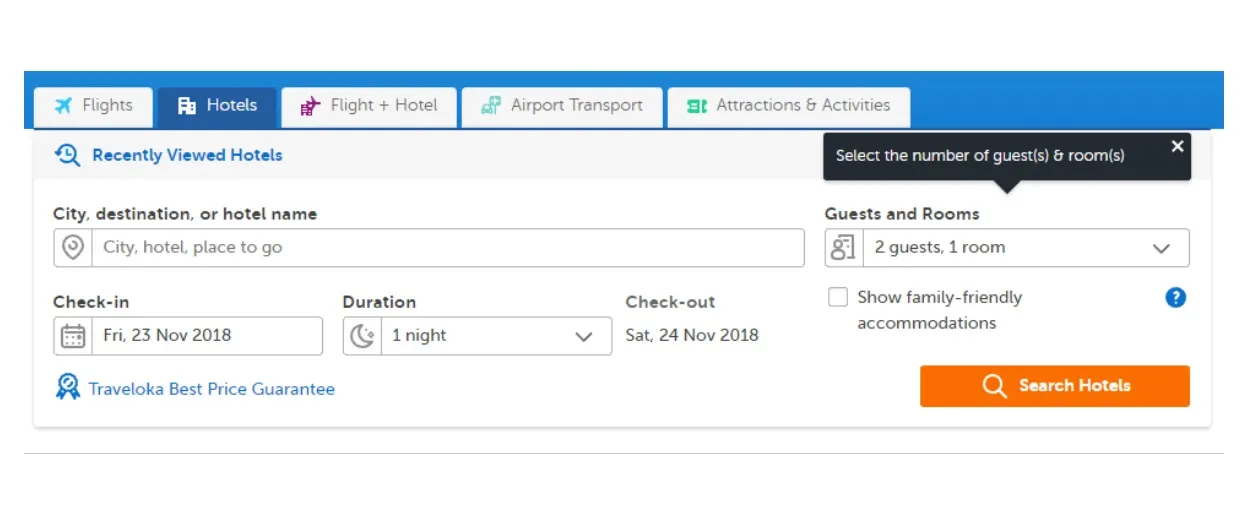Click the airplane icon on Flights tab
The height and width of the screenshot is (511, 1252).
tap(64, 105)
